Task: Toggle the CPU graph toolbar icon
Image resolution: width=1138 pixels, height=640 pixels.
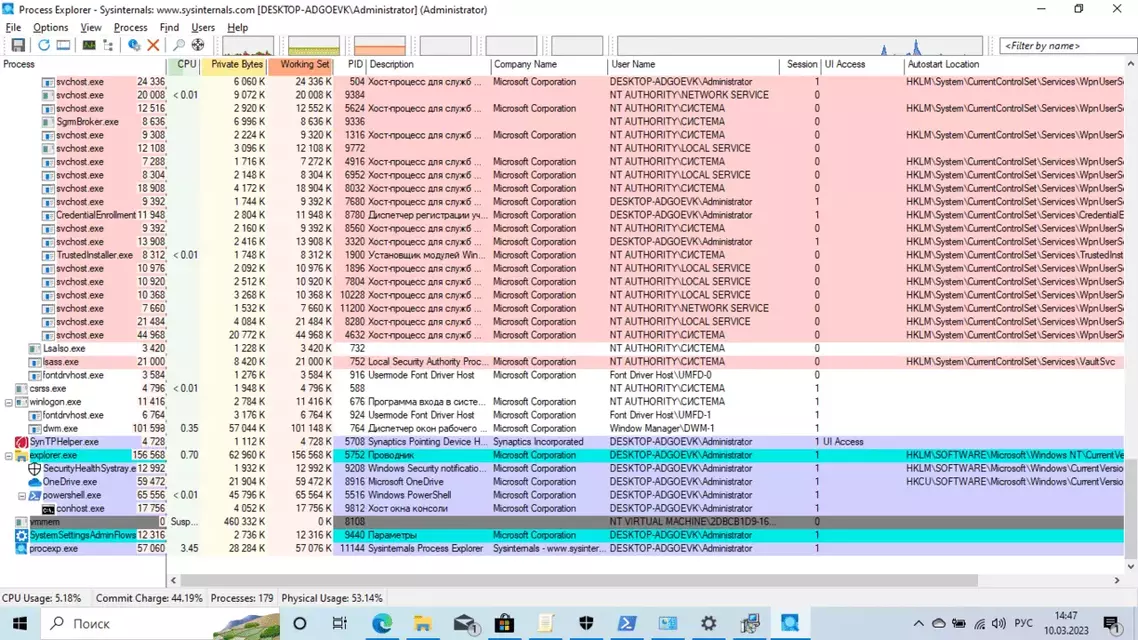Action: coord(89,46)
